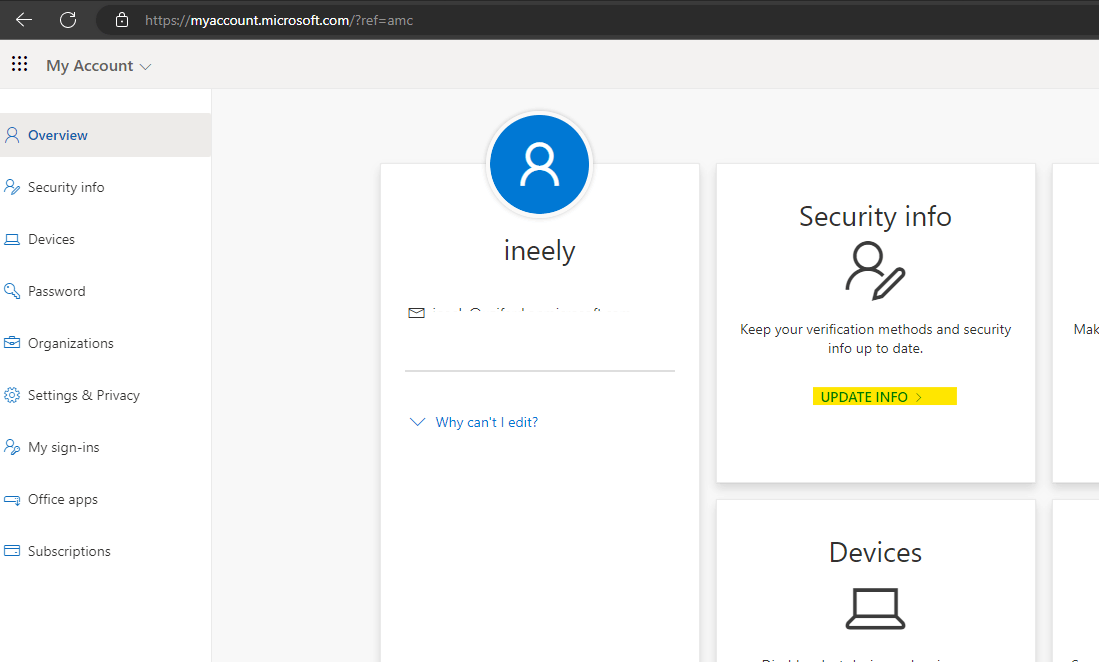Click the Devices laptop icon in sidebar
The image size is (1099, 662).
click(x=12, y=240)
